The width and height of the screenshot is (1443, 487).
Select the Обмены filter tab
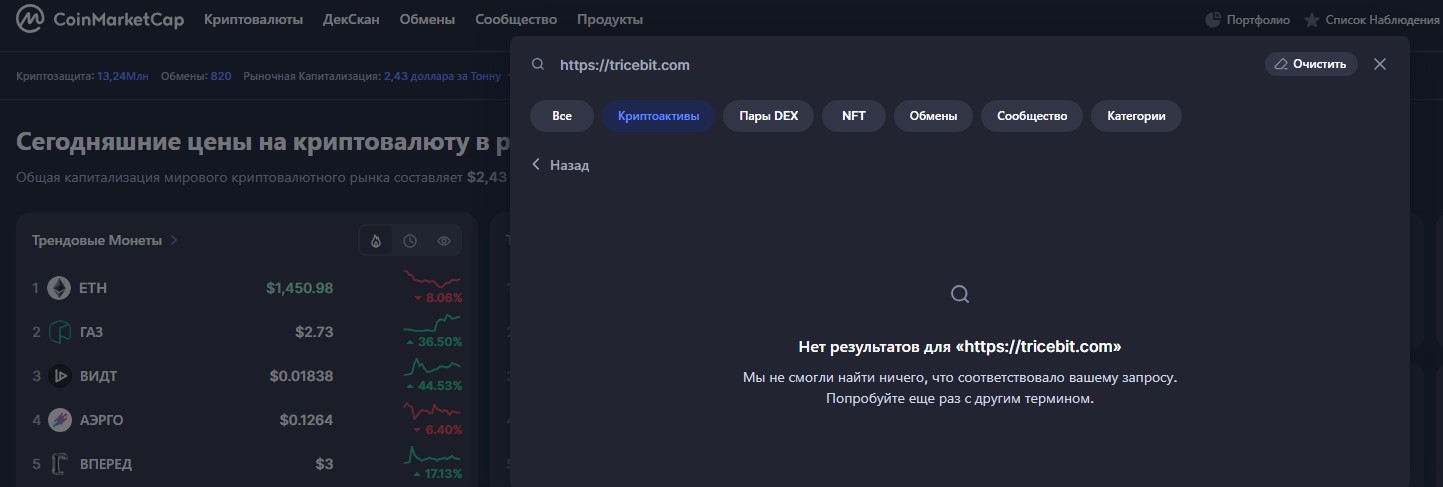tap(933, 116)
